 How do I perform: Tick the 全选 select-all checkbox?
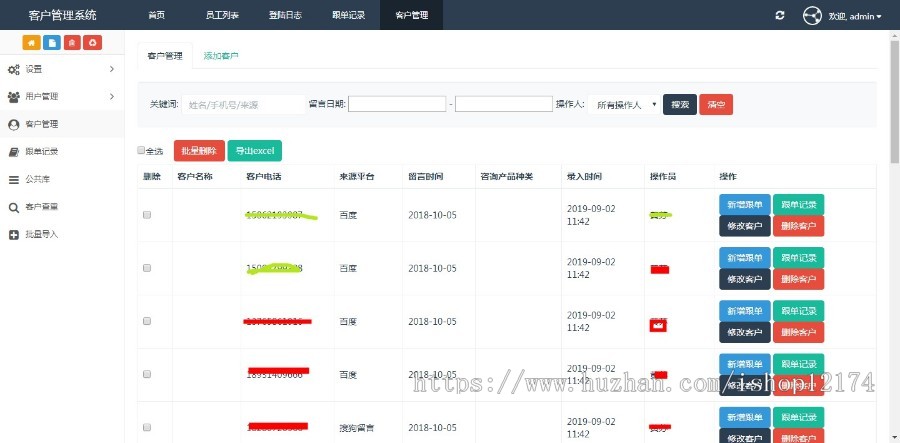(141, 150)
